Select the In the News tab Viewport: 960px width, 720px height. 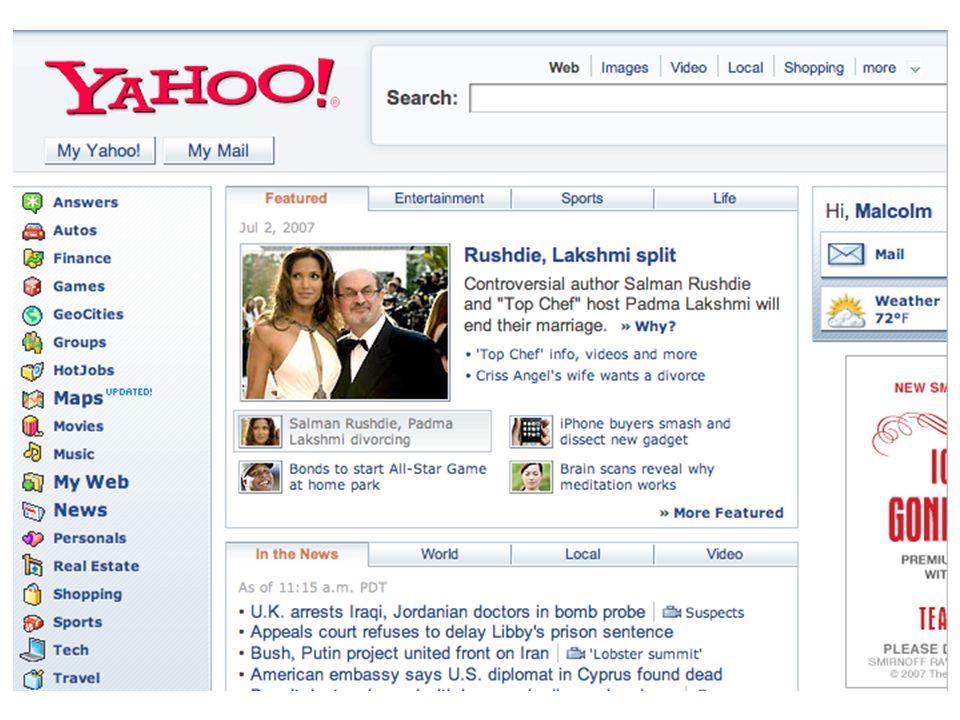pyautogui.click(x=297, y=554)
